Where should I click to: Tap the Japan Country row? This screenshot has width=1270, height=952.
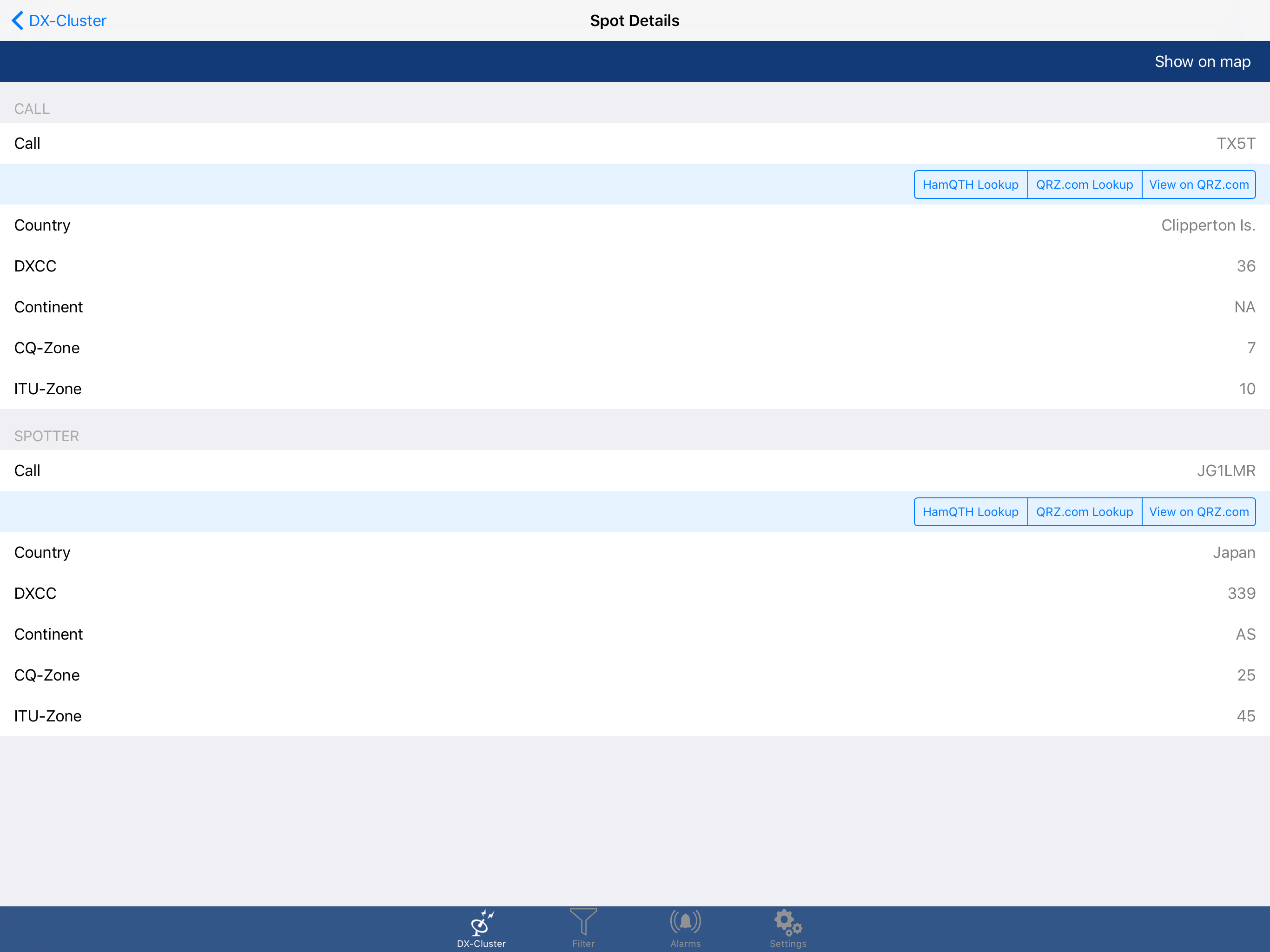pyautogui.click(x=635, y=552)
